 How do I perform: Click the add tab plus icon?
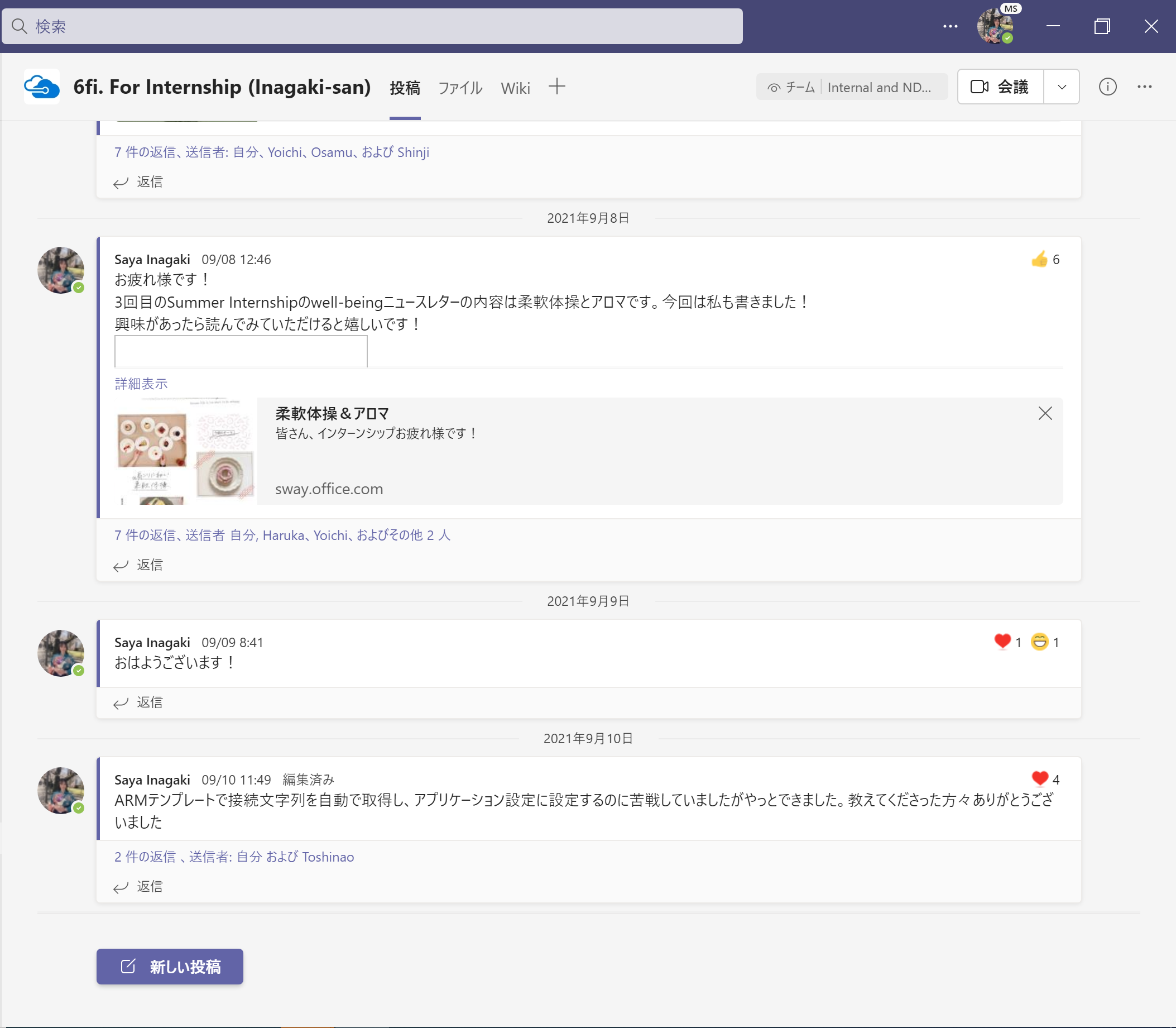556,87
